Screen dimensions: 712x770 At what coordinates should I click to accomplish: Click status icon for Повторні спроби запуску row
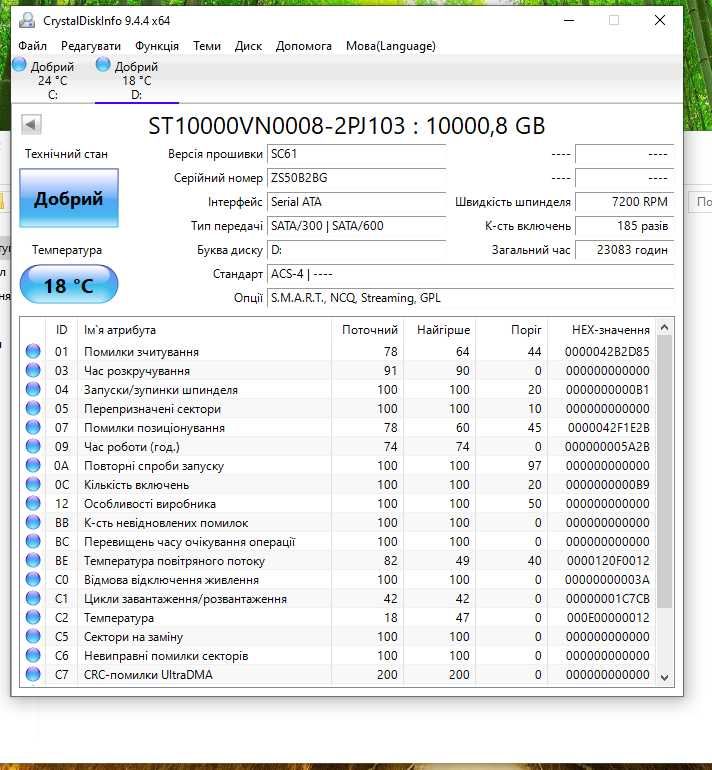click(33, 465)
